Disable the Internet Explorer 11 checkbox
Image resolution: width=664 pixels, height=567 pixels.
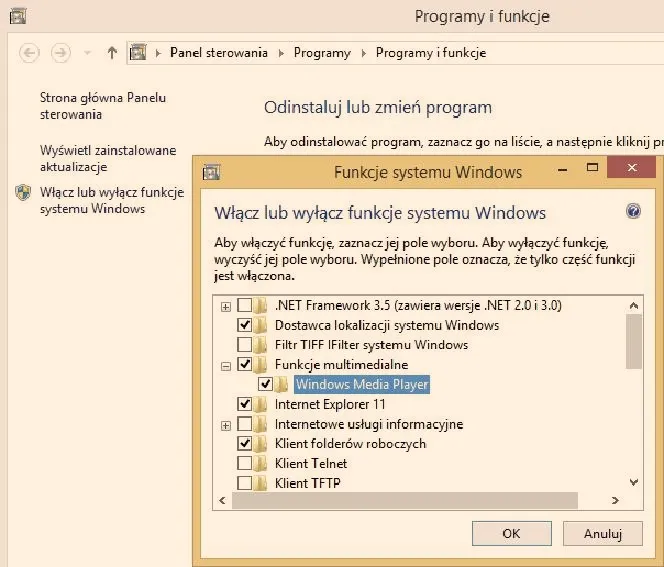(245, 404)
